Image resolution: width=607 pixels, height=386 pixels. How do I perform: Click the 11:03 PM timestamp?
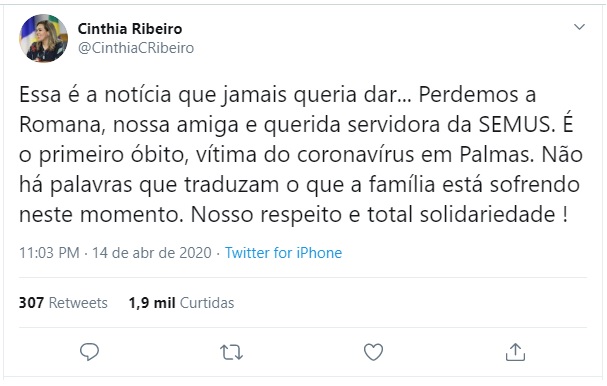click(49, 253)
